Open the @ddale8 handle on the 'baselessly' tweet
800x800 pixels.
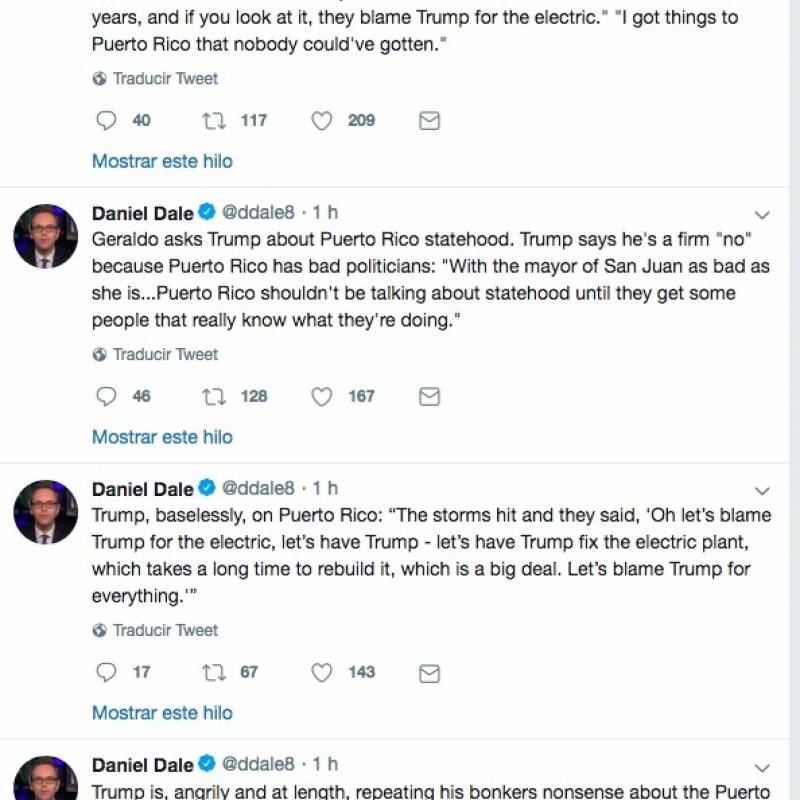(x=258, y=488)
